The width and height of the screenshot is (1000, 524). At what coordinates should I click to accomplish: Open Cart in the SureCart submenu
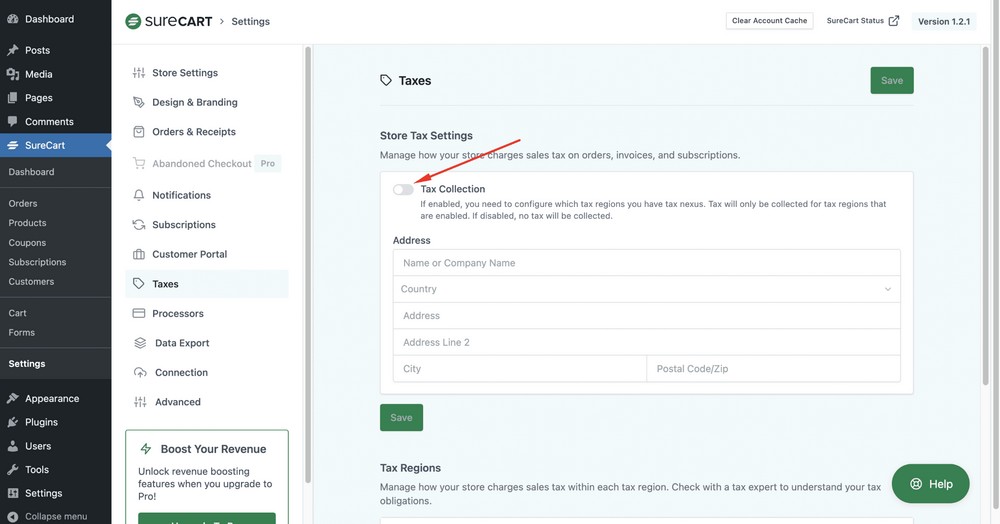18,313
